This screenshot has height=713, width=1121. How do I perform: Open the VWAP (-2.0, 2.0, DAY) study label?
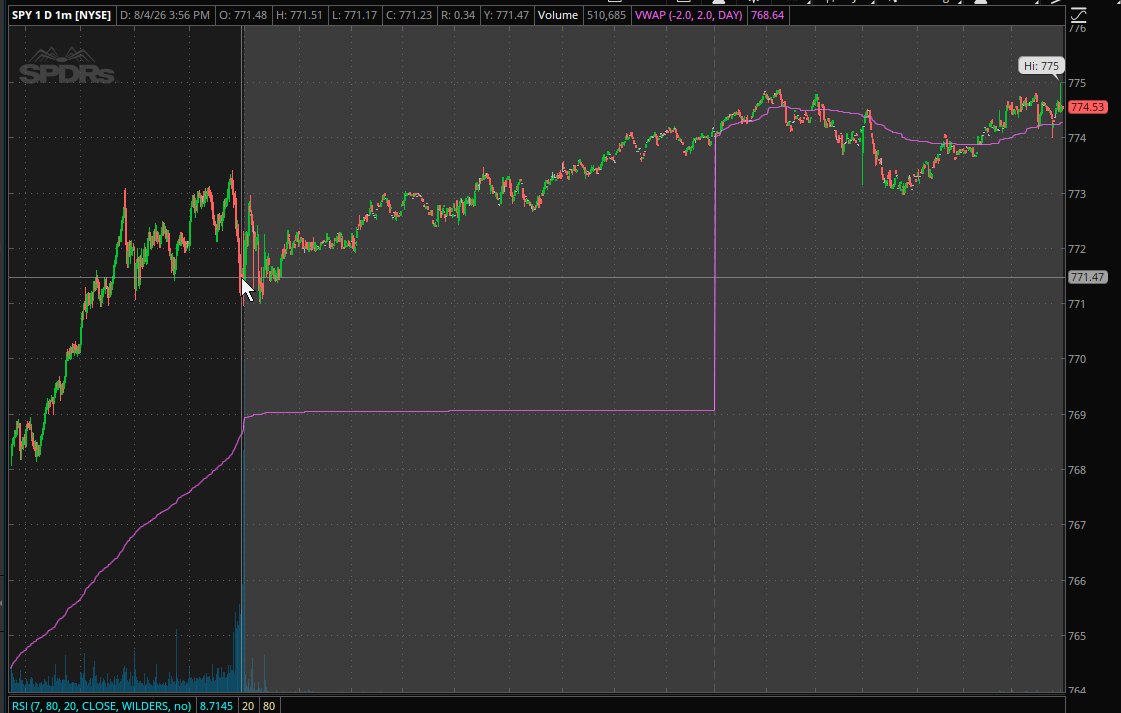(x=688, y=15)
